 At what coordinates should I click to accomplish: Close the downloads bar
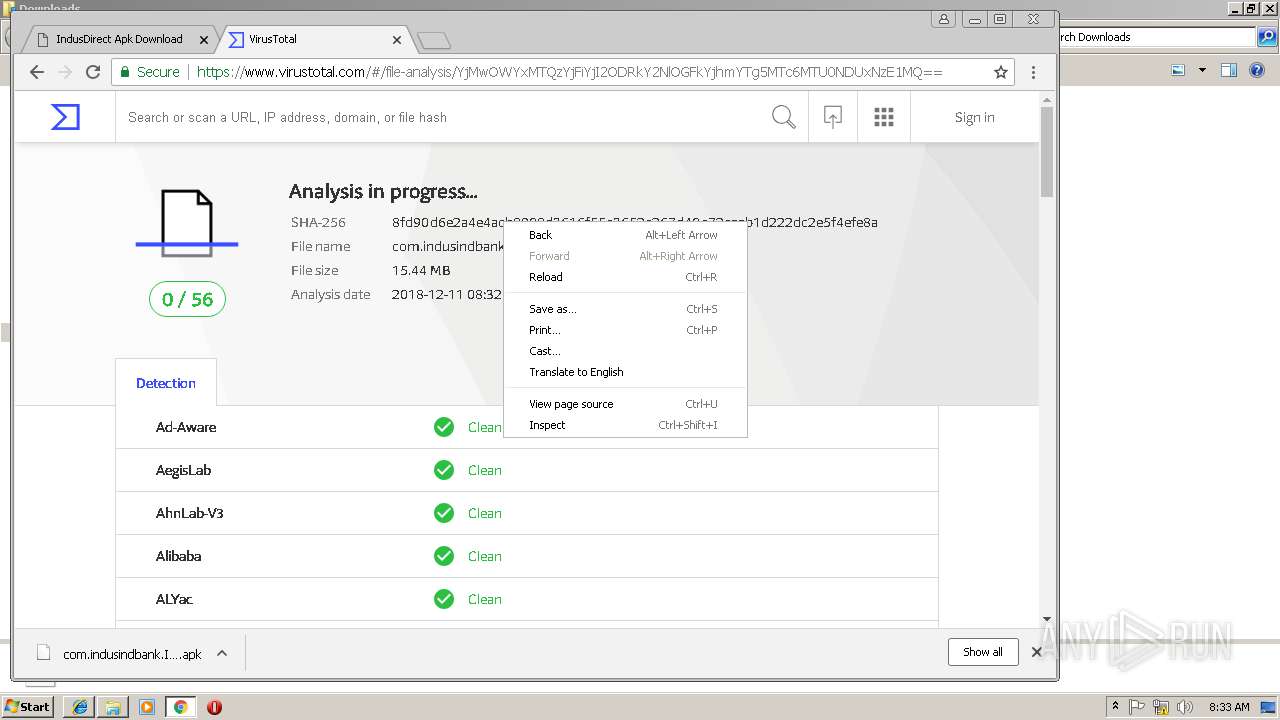pyautogui.click(x=1036, y=652)
